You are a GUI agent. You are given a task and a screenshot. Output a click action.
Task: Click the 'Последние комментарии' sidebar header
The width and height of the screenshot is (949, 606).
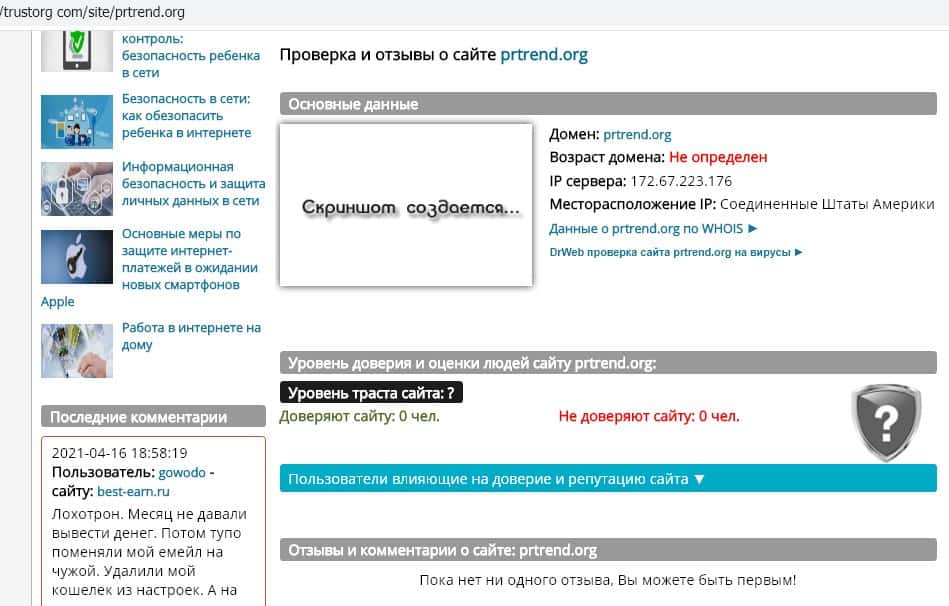[153, 417]
